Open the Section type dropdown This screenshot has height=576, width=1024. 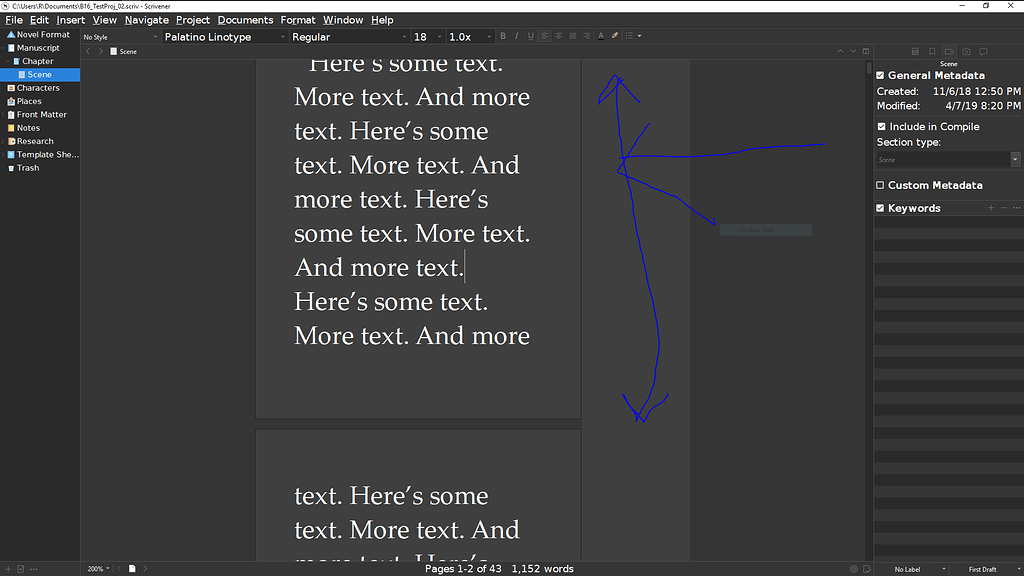pos(1015,158)
